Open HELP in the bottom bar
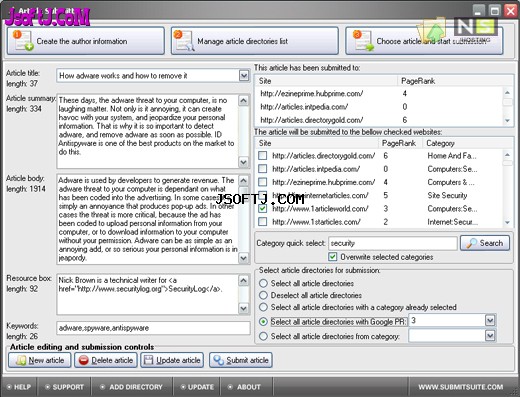 tap(19, 387)
